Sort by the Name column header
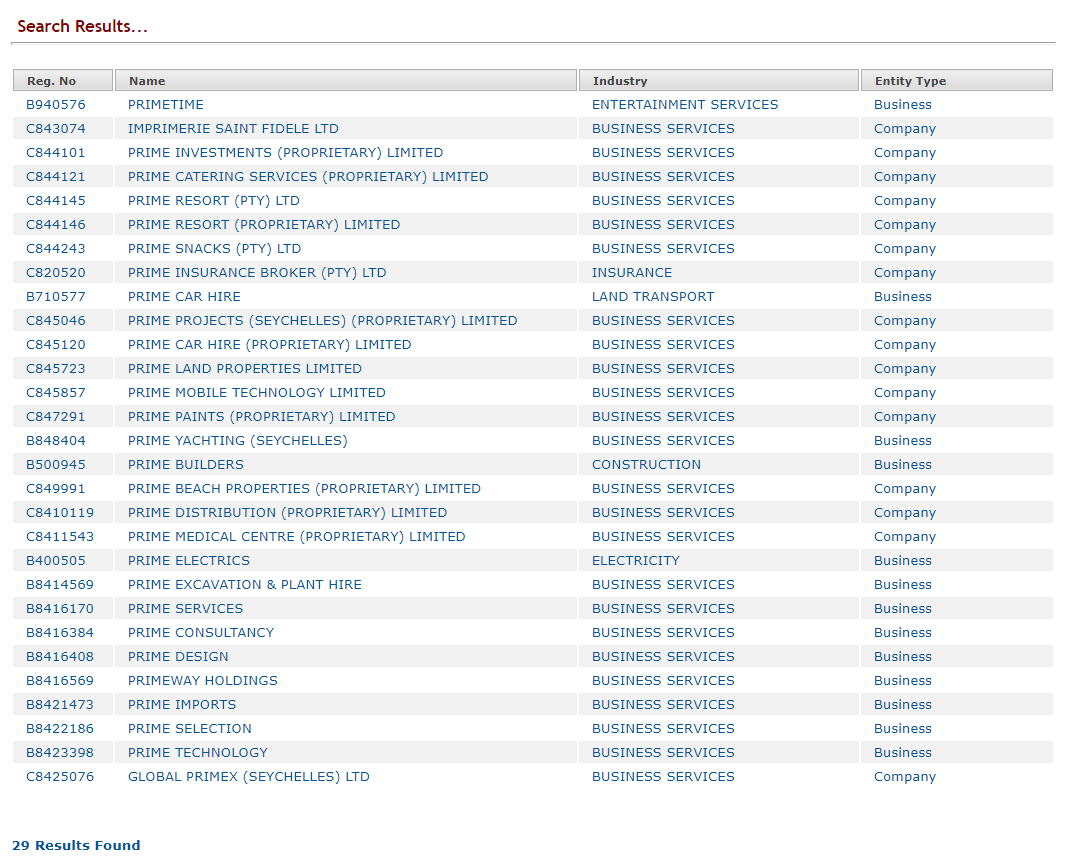This screenshot has height=863, width=1065. coord(346,80)
